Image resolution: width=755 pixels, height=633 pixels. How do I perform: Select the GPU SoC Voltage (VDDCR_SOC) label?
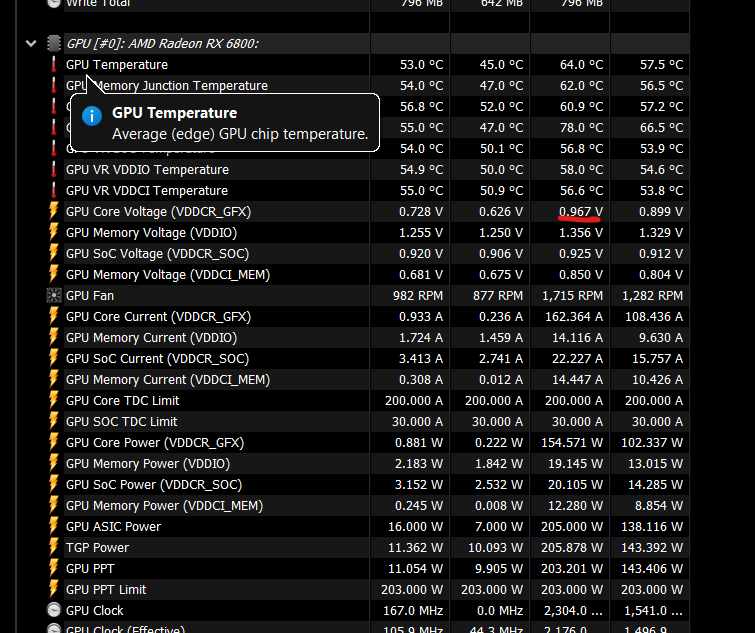157,254
